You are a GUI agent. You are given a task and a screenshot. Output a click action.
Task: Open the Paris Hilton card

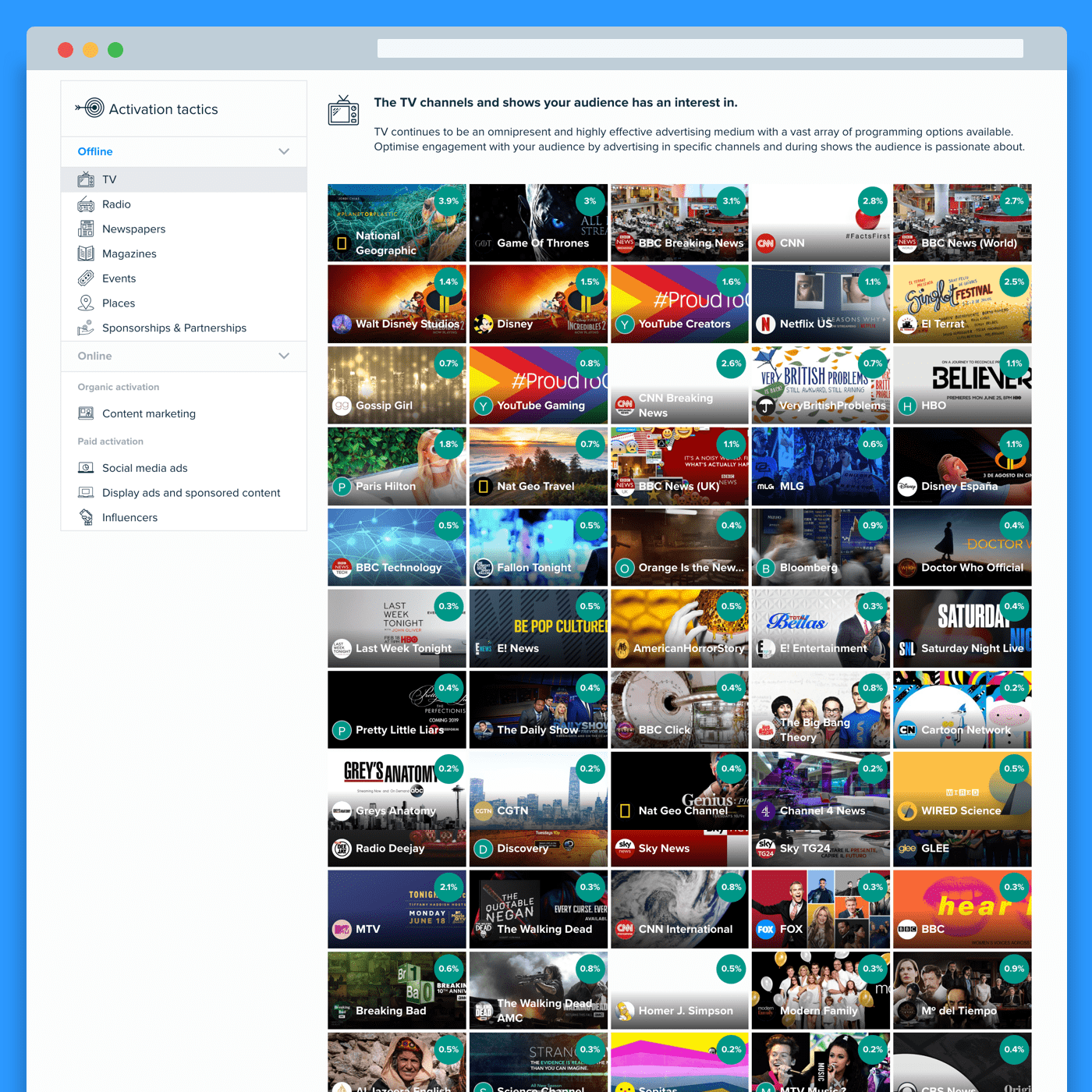pyautogui.click(x=397, y=466)
